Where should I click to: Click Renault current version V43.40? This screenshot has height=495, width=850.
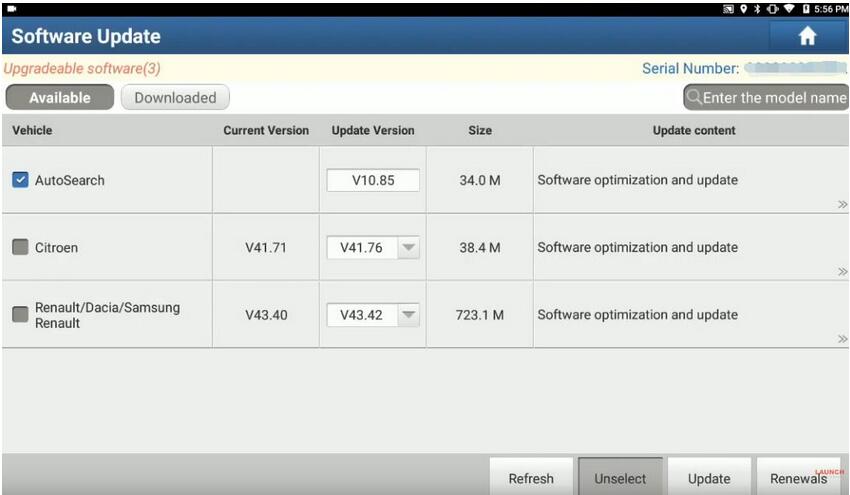266,315
